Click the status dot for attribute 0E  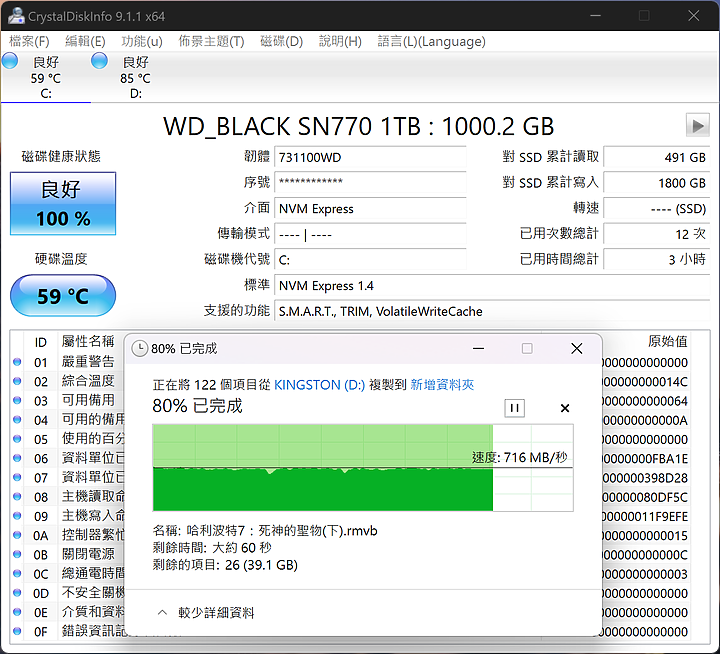click(17, 612)
